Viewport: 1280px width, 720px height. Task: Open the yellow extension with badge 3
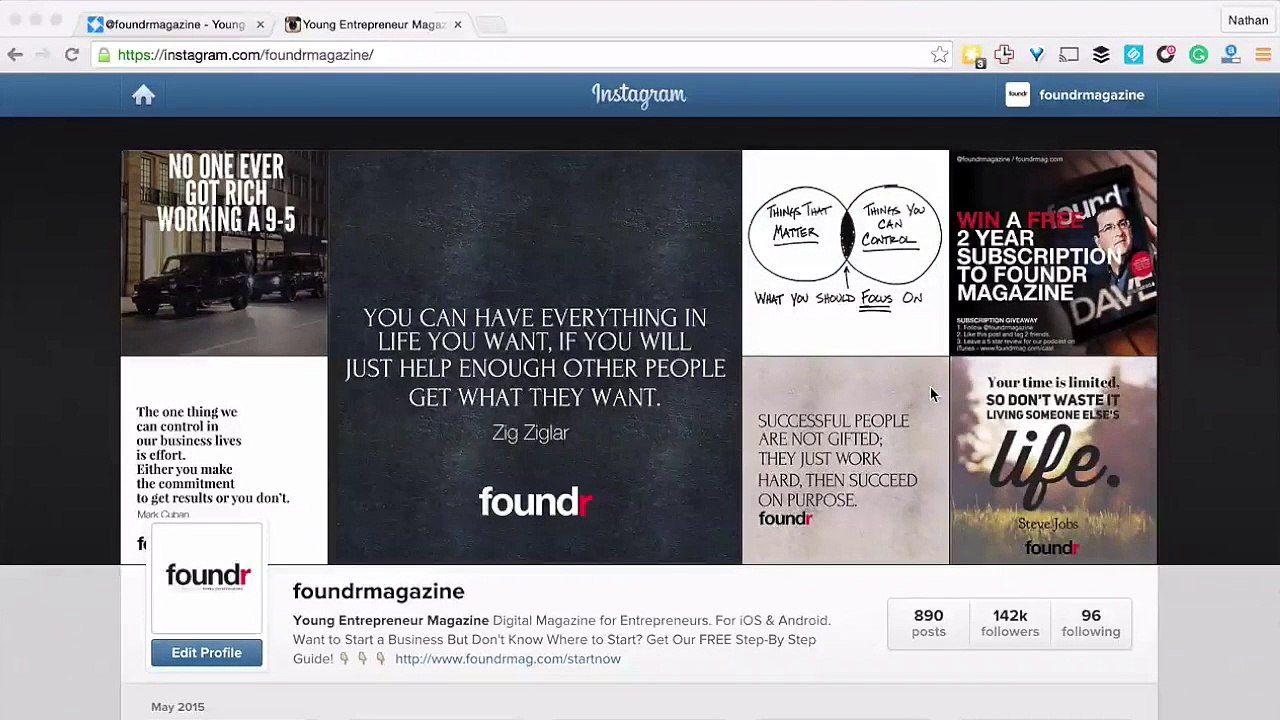972,56
